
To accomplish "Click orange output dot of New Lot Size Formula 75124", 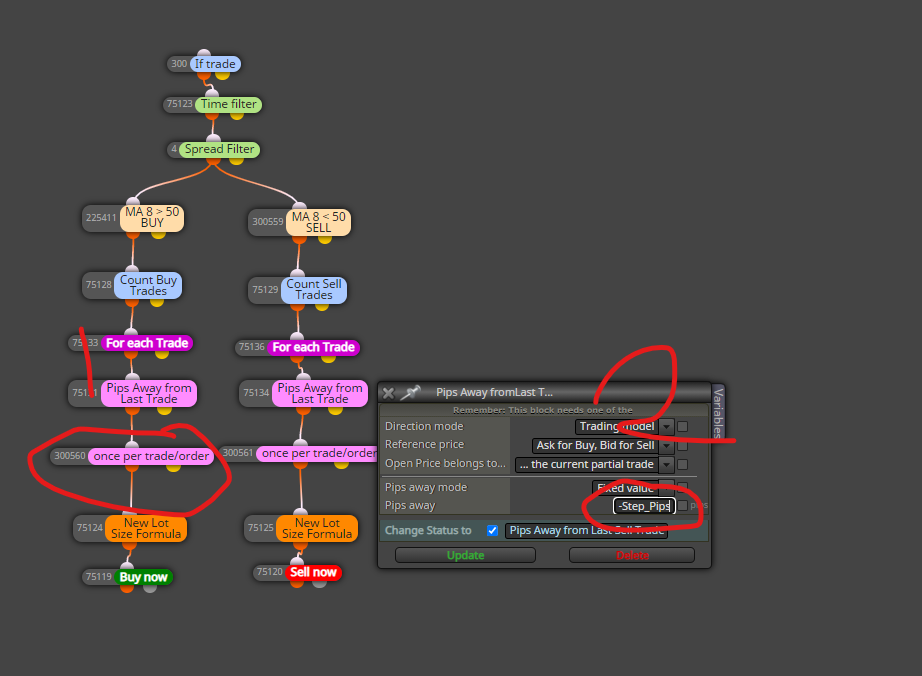I will [129, 545].
